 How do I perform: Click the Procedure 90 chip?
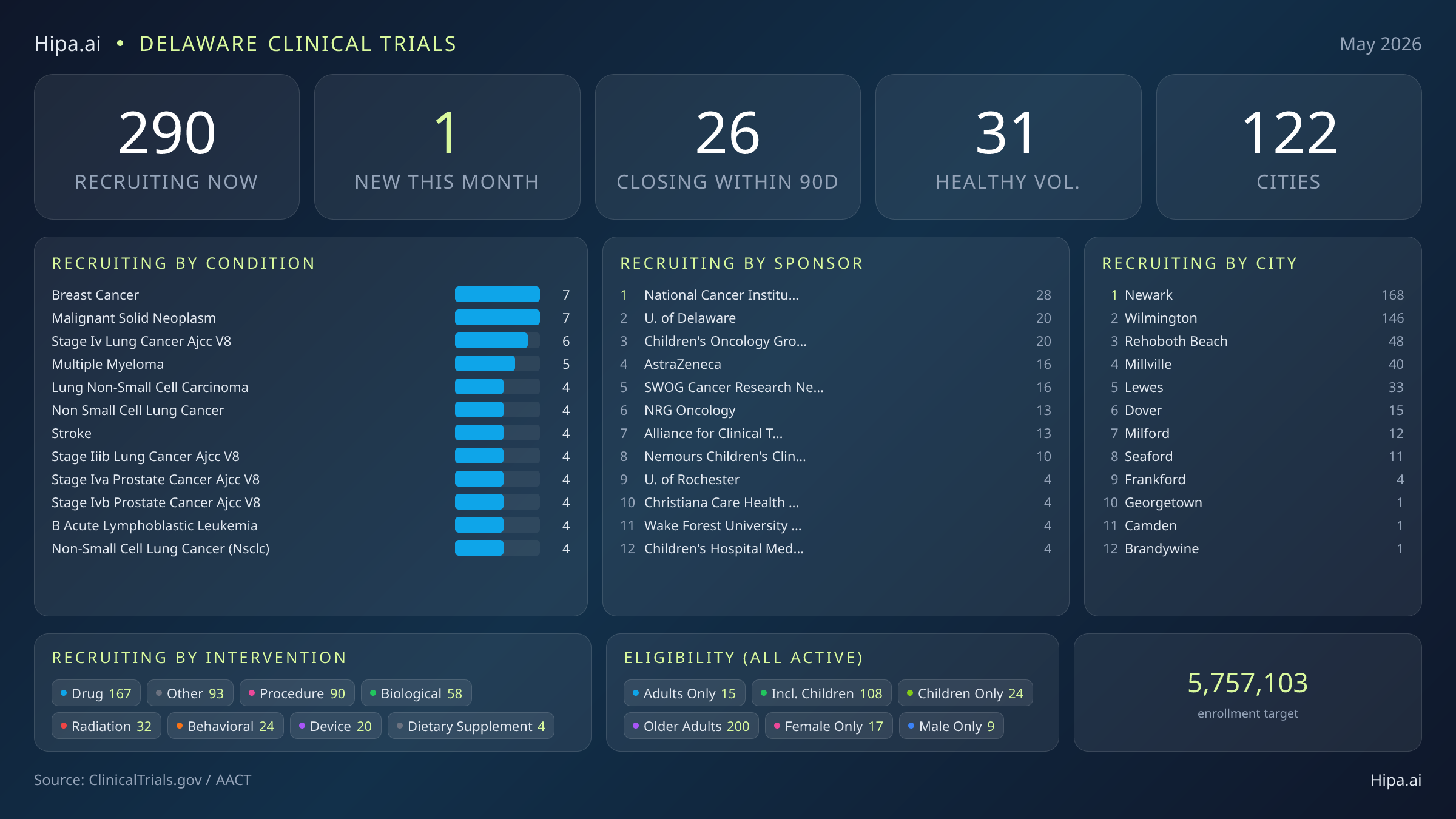[297, 693]
